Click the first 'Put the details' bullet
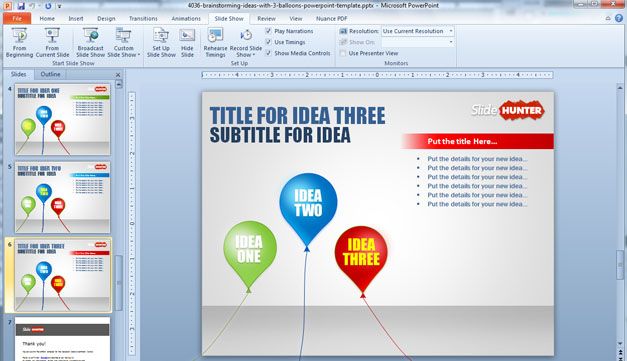 click(477, 159)
